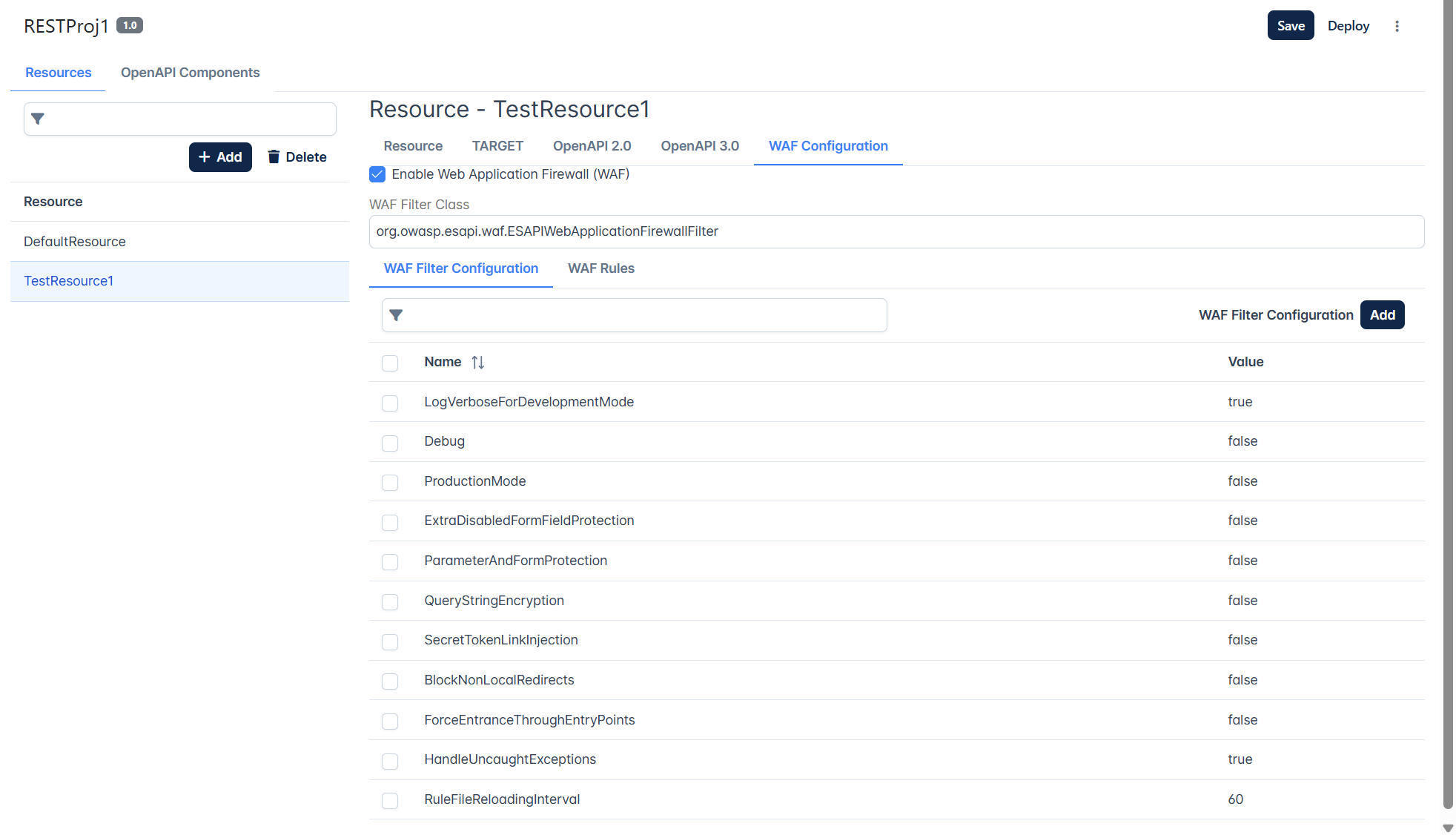Open the three-dot more options menu

(1397, 26)
